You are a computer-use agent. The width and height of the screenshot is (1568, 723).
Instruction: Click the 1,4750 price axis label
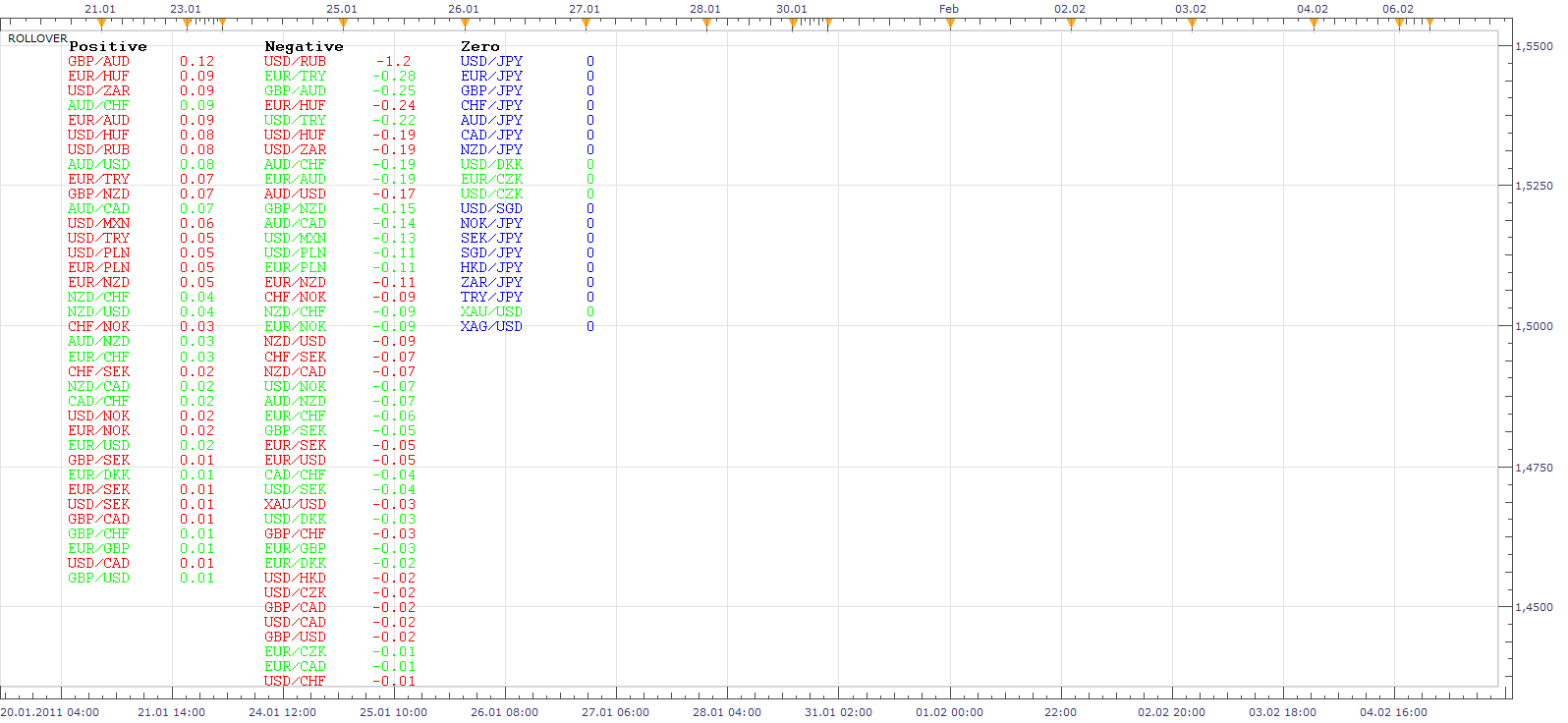click(1535, 468)
